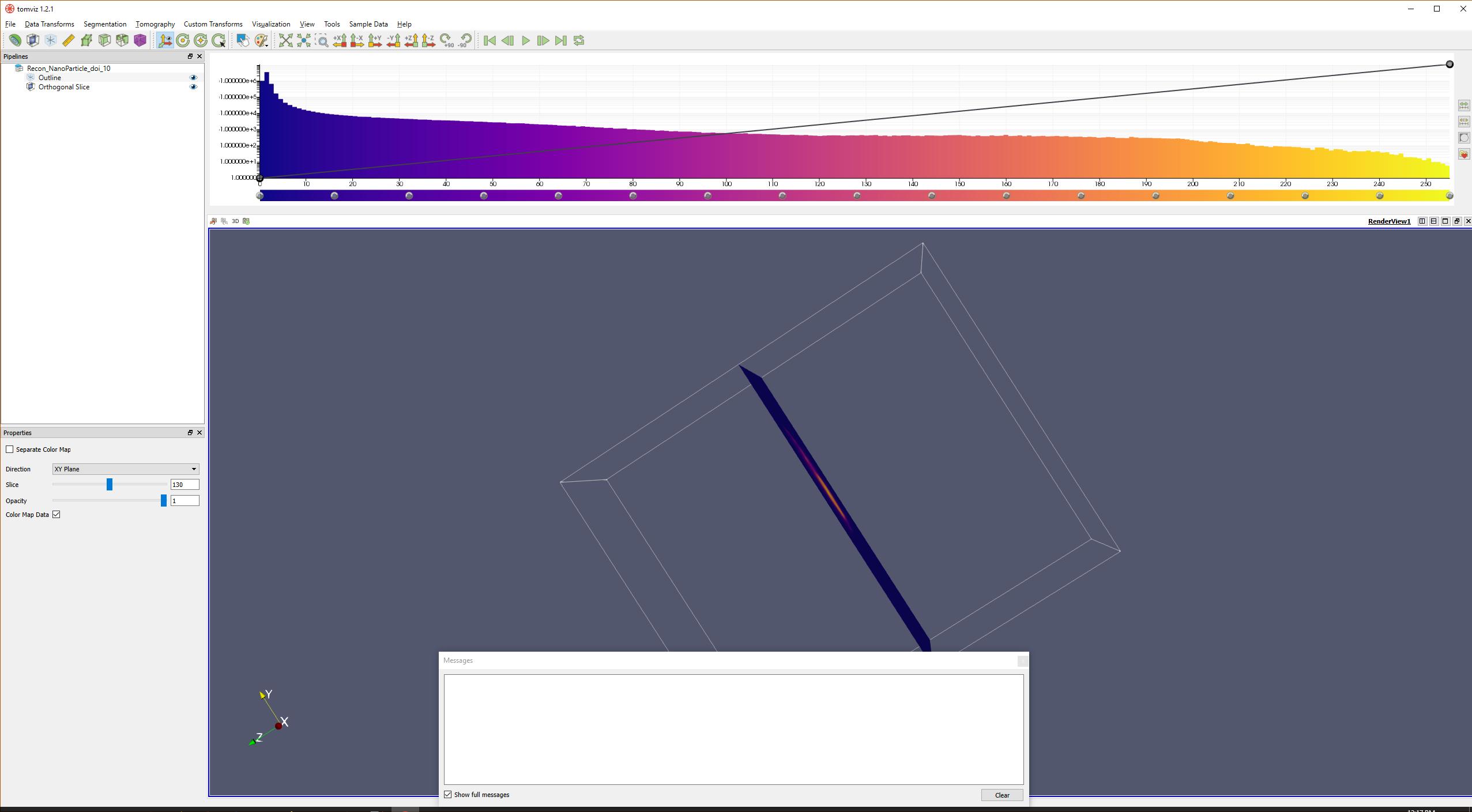The width and height of the screenshot is (1472, 812).
Task: Activate the Ruler measurement tool
Action: (x=68, y=40)
